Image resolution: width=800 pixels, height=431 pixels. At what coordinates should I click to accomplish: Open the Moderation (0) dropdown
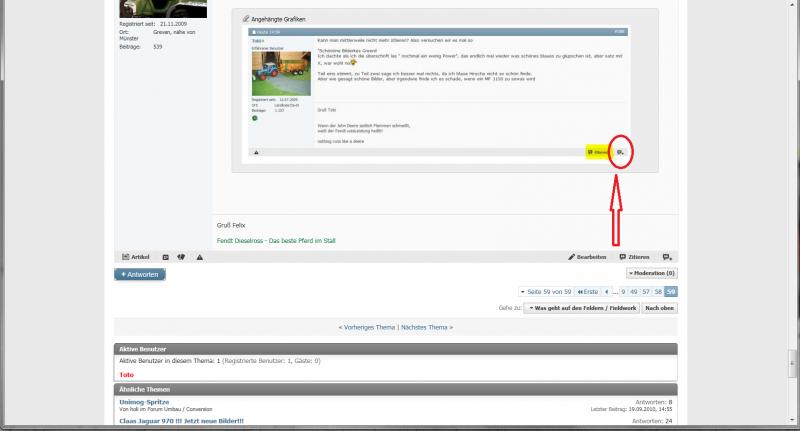coord(651,273)
